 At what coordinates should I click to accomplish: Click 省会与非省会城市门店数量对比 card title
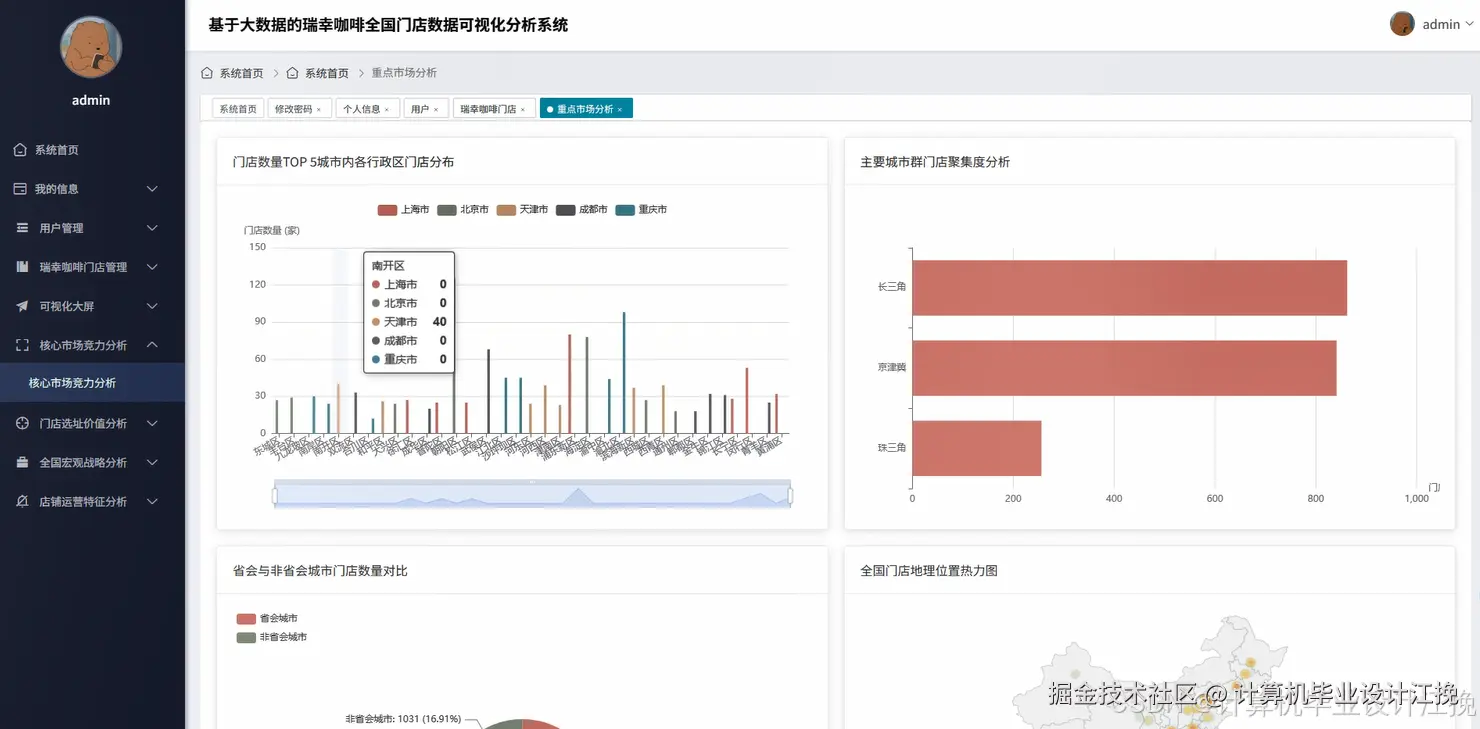point(320,571)
